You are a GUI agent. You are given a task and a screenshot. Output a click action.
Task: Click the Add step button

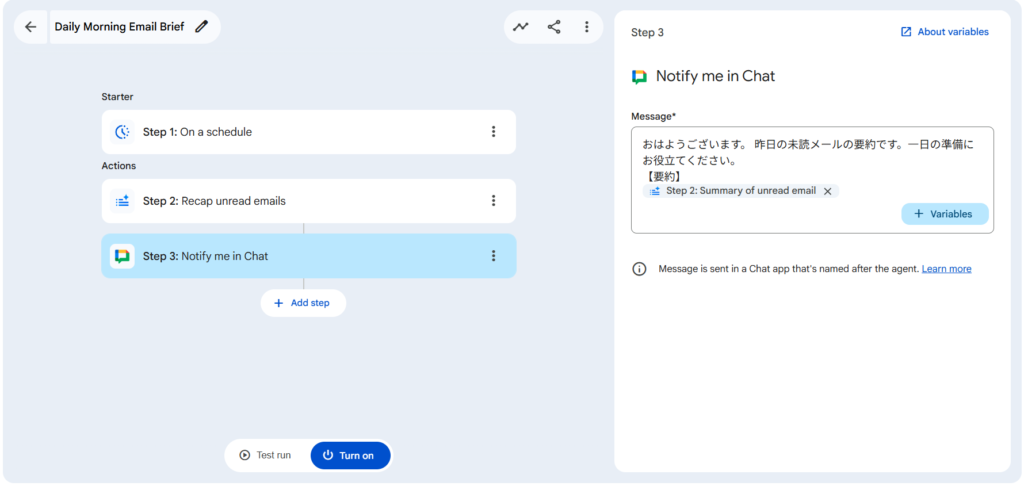[303, 303]
